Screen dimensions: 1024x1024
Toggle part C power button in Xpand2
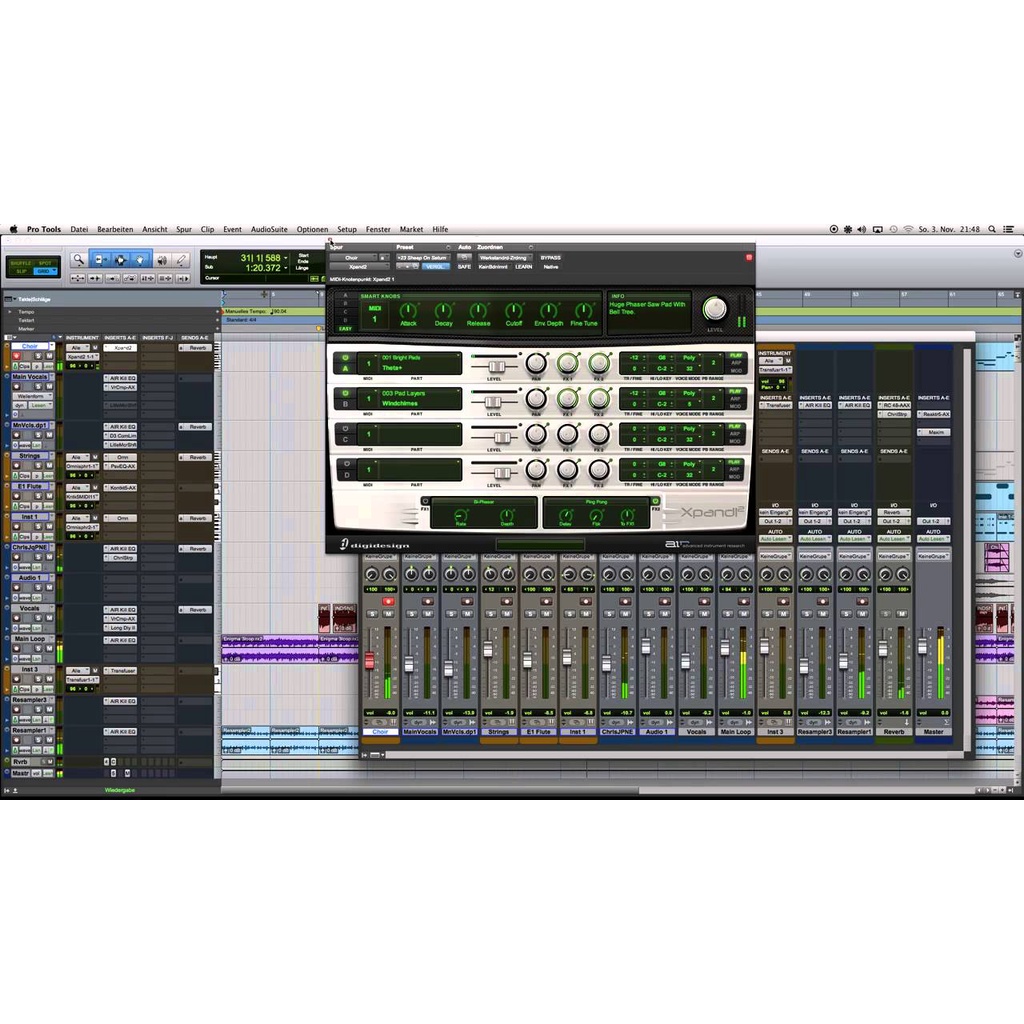pos(345,429)
